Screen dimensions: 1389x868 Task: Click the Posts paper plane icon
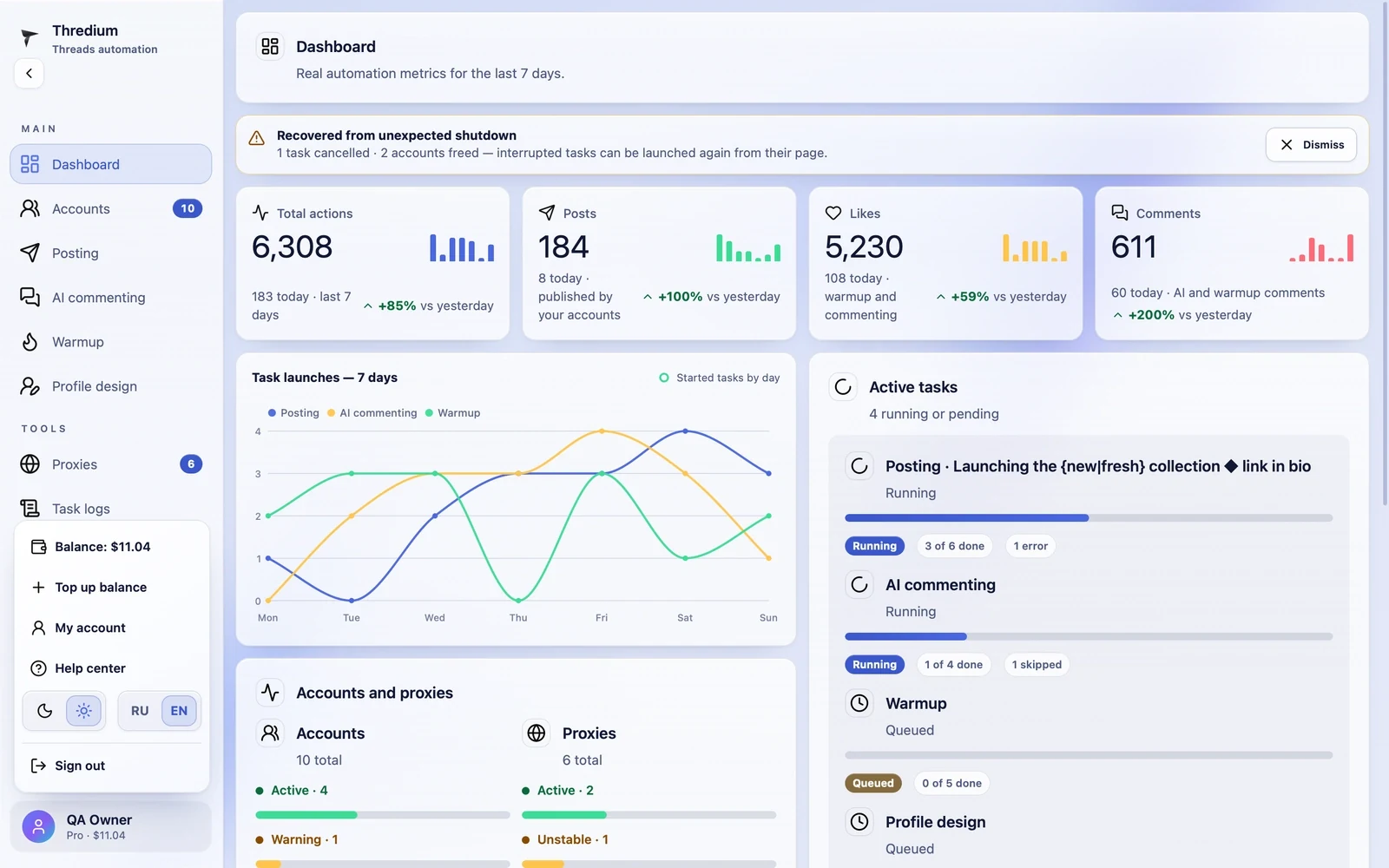[x=547, y=213]
